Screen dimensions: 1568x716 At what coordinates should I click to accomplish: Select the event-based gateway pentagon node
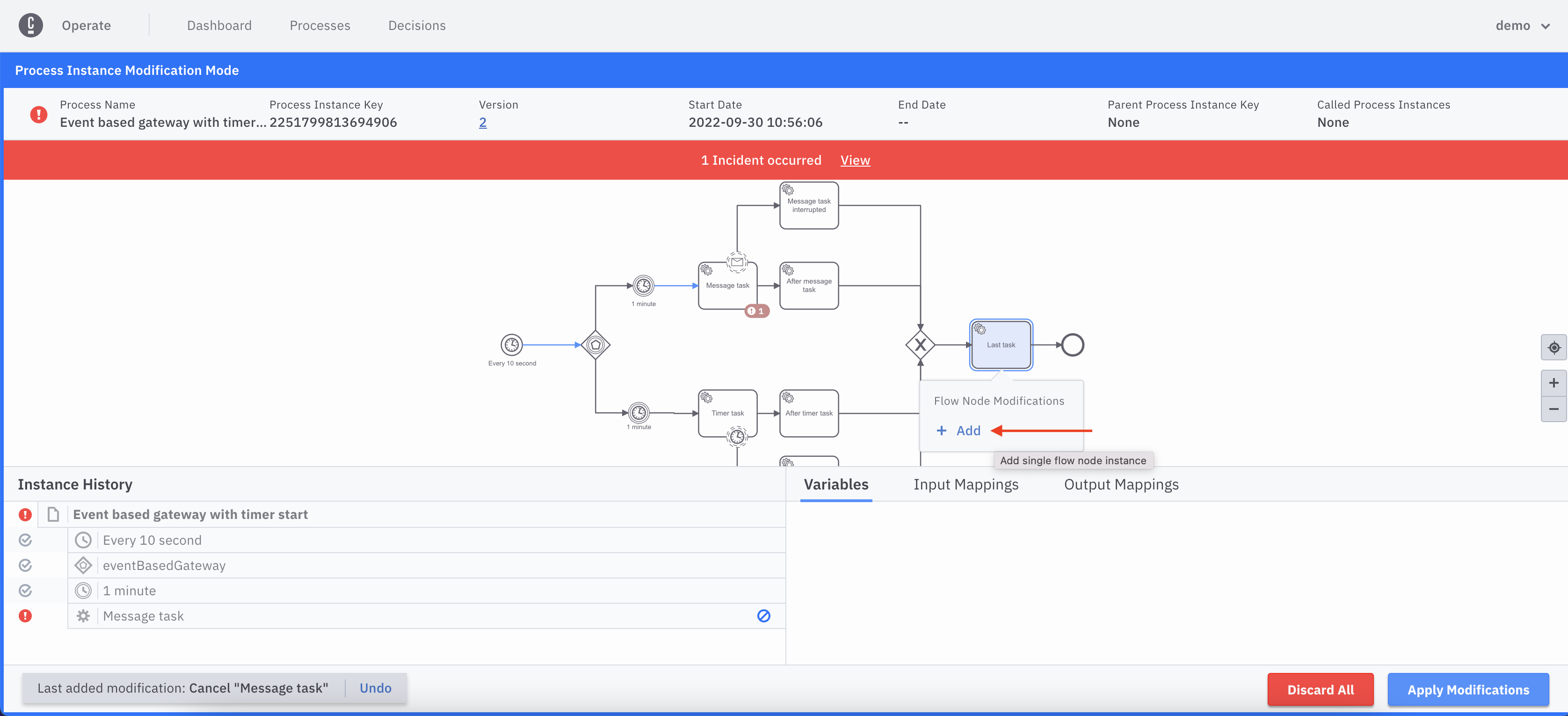point(595,344)
